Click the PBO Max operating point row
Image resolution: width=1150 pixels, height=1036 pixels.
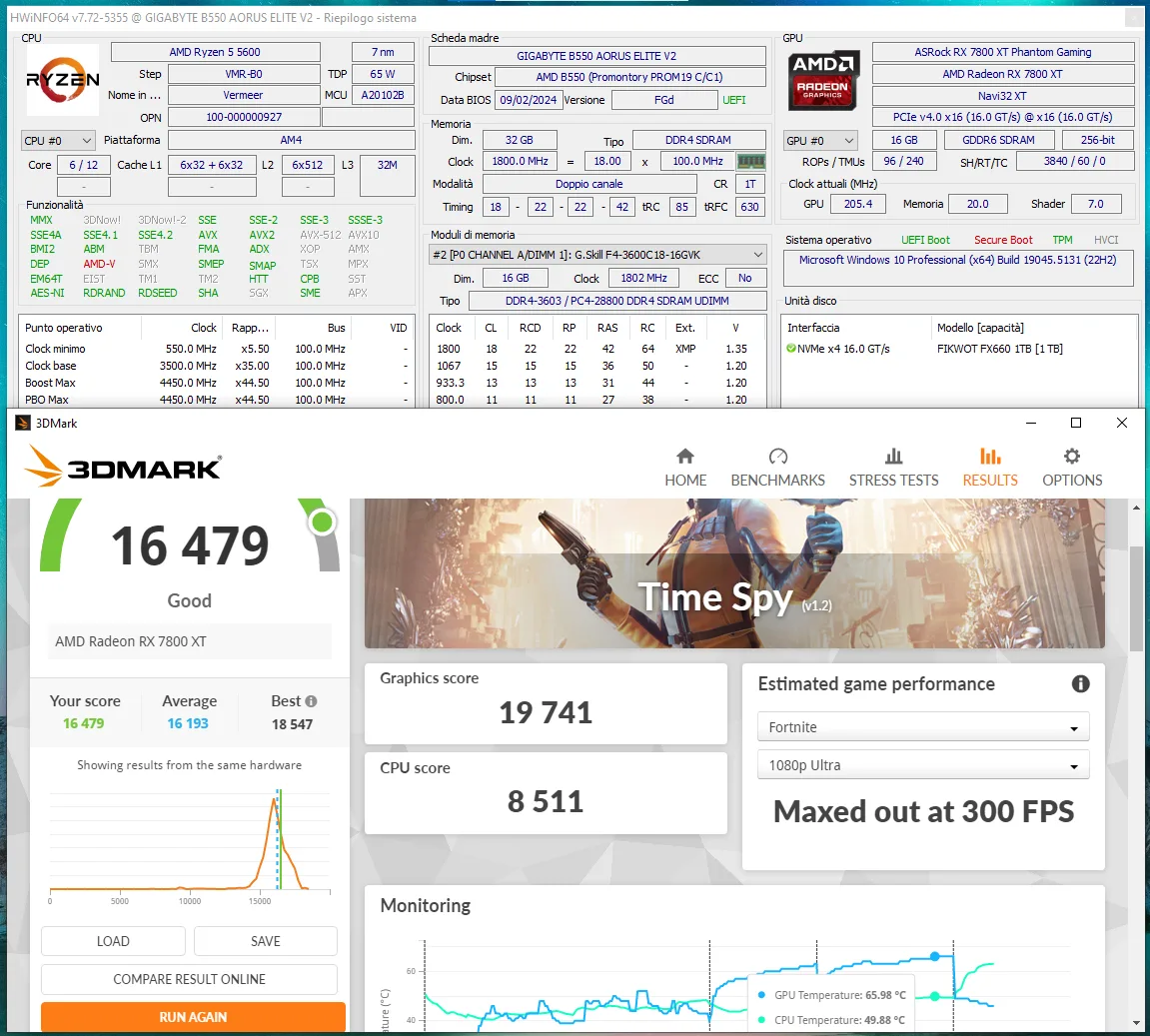tap(217, 400)
